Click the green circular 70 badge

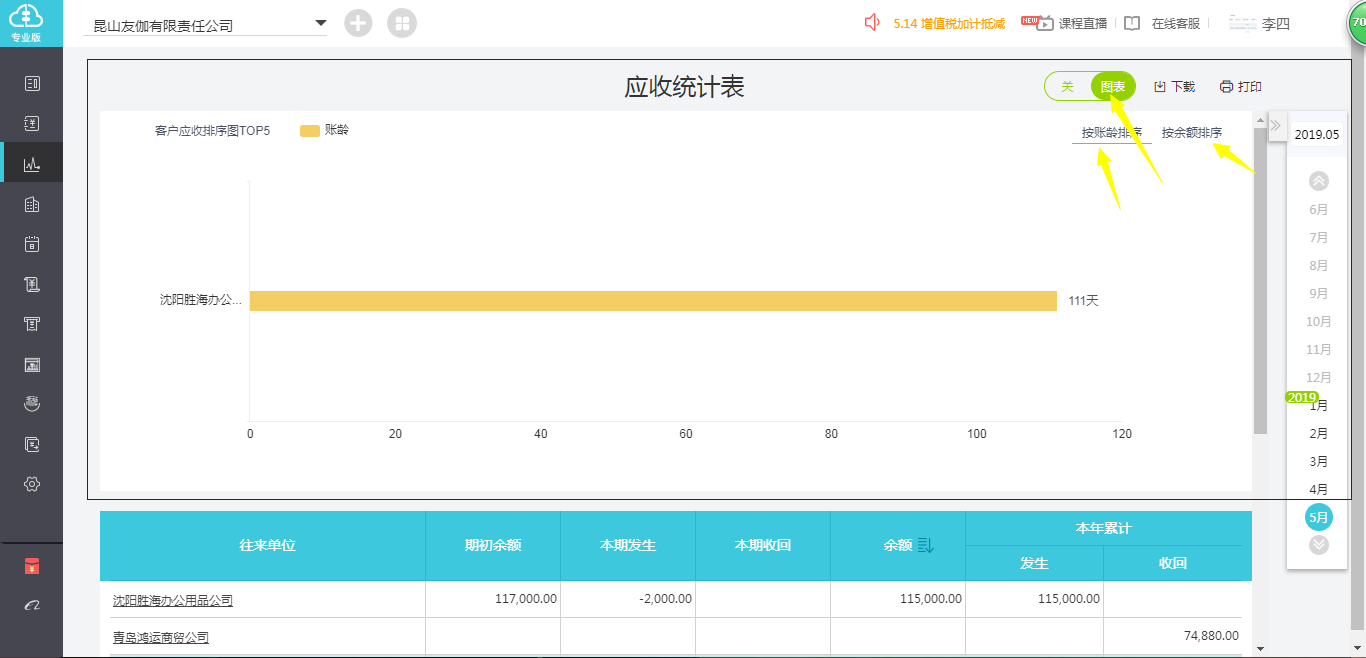click(1357, 22)
